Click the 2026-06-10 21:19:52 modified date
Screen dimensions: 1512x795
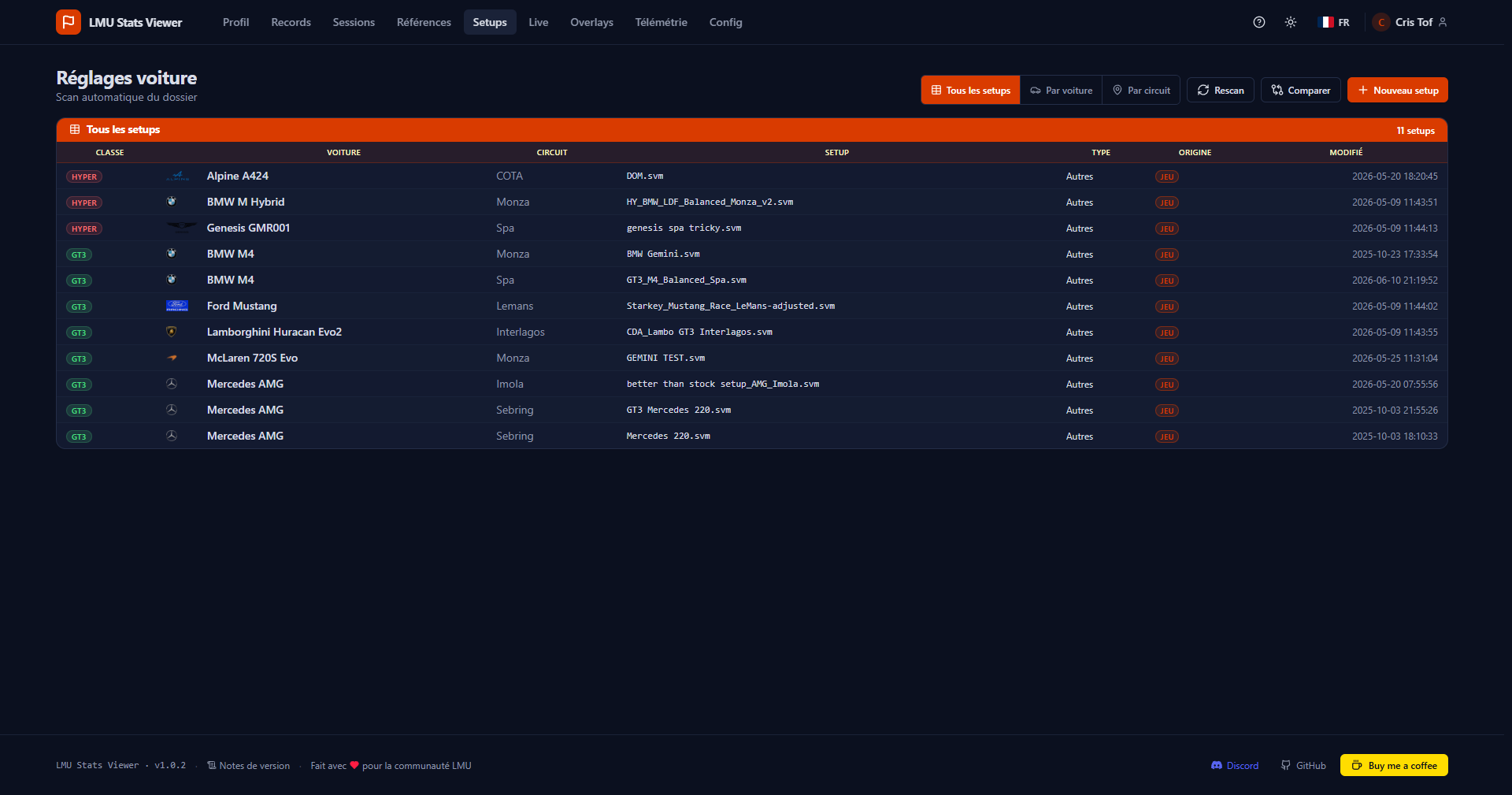tap(1395, 280)
